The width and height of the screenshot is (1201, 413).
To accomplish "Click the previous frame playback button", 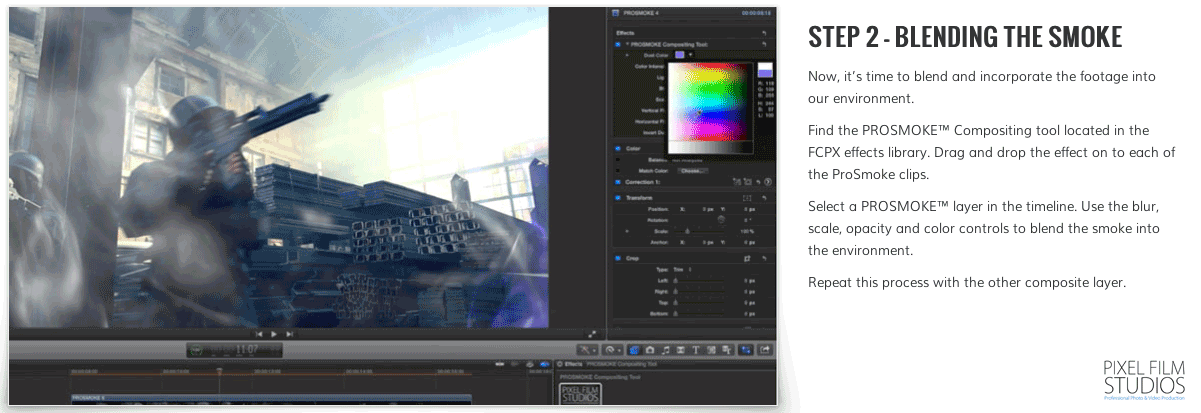I will (x=259, y=333).
